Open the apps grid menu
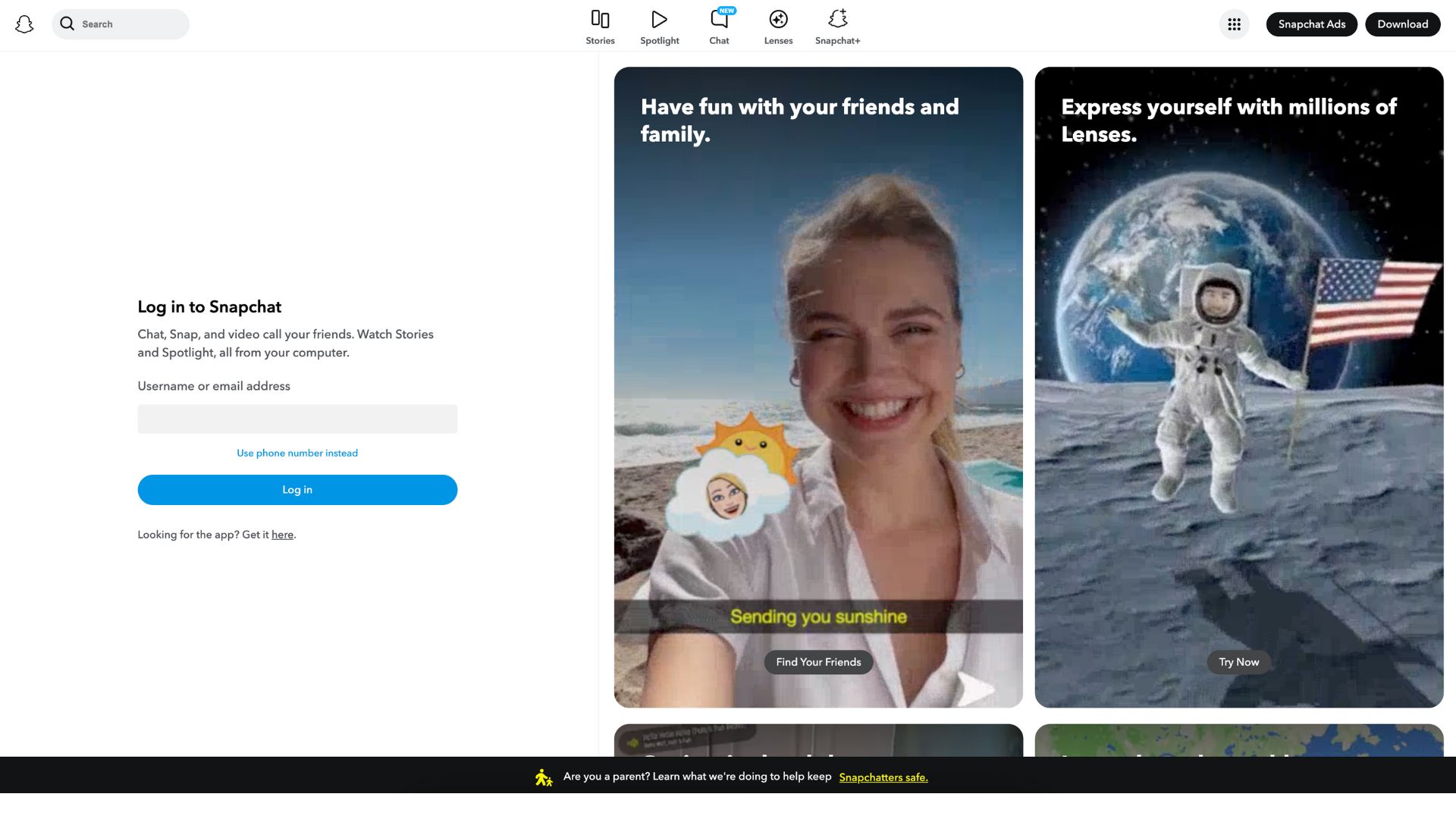This screenshot has height=819, width=1456. (1234, 24)
